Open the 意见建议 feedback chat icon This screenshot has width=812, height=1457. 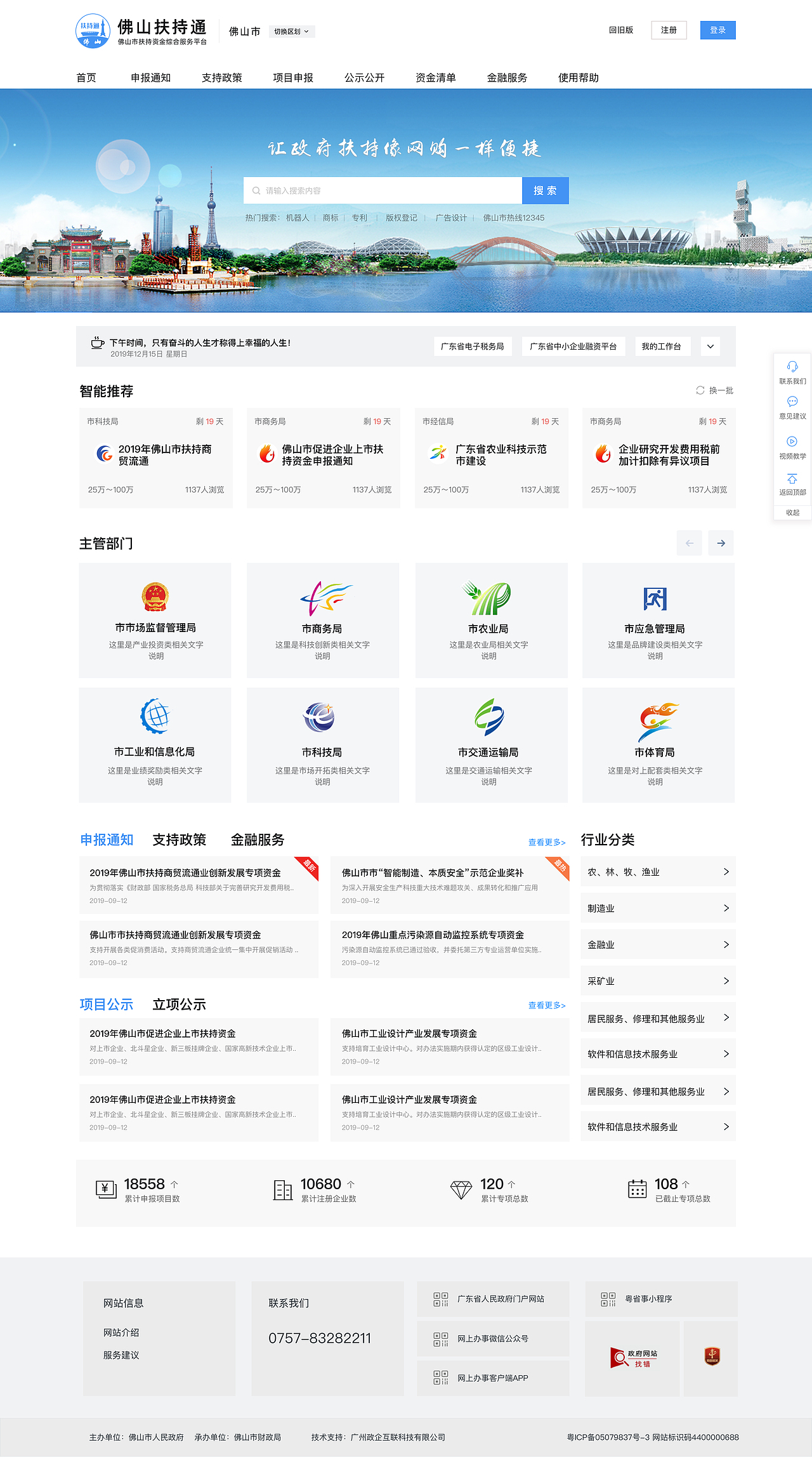click(792, 402)
